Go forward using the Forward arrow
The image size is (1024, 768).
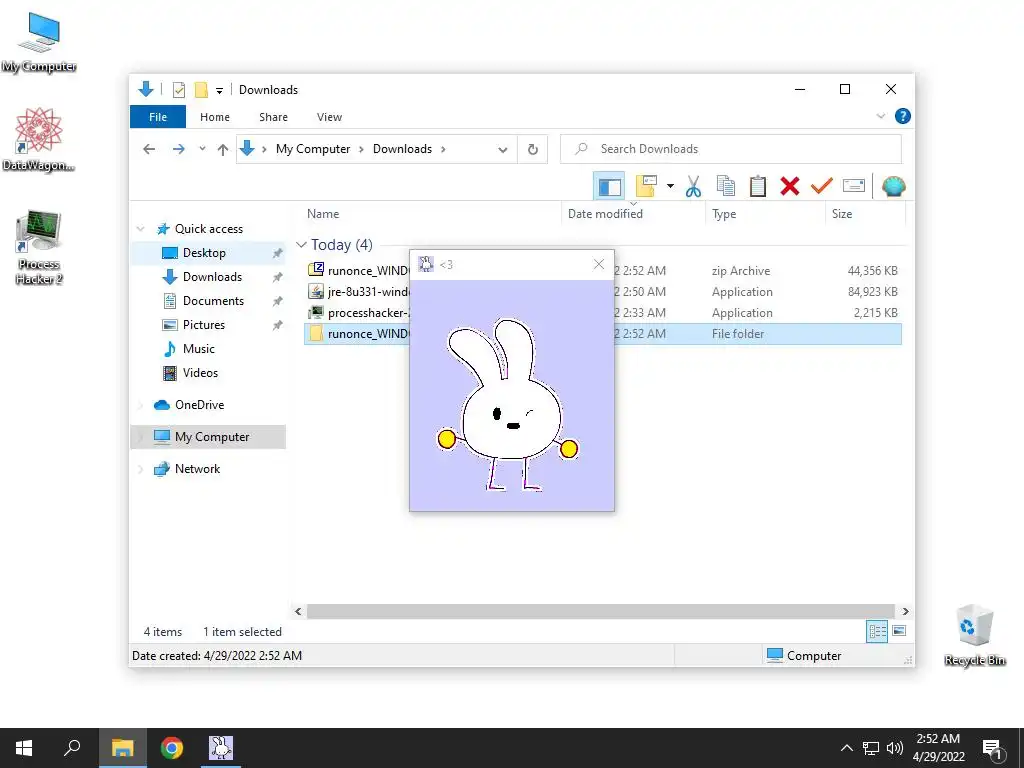178,150
